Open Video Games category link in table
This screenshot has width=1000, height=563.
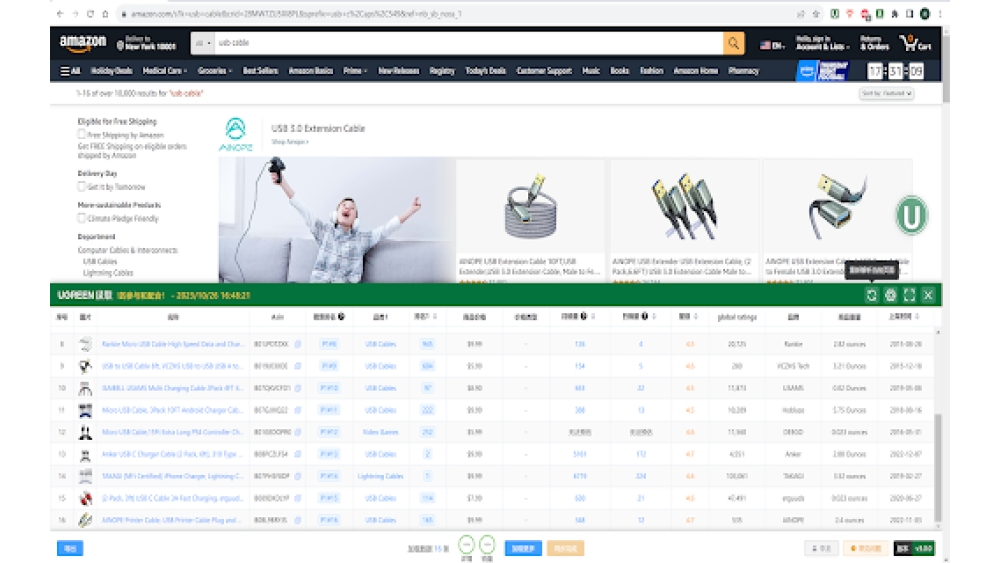380,432
